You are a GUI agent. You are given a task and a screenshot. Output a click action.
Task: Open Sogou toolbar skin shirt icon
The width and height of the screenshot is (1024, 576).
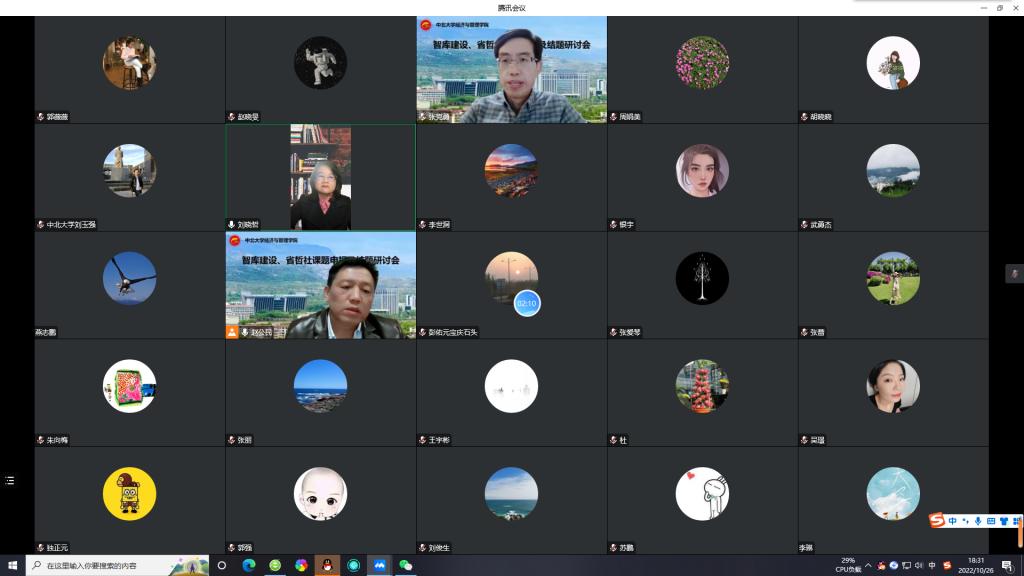coord(1004,521)
